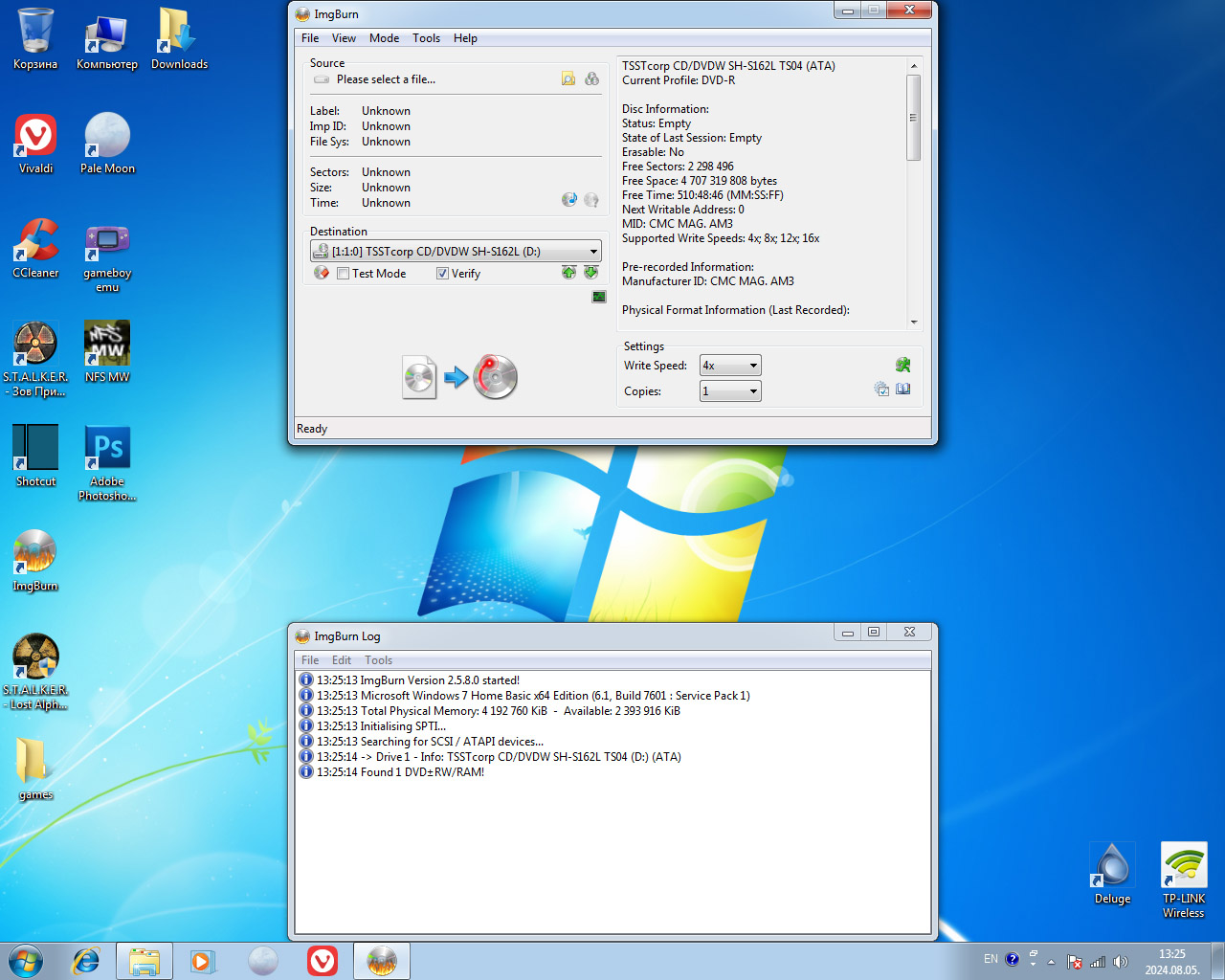Click 'Ready' status bar text
The height and width of the screenshot is (980, 1225).
coord(312,429)
